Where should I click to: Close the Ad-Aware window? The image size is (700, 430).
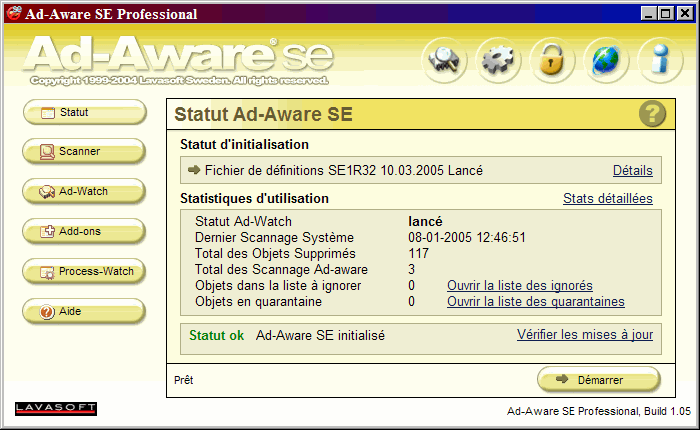coord(685,13)
